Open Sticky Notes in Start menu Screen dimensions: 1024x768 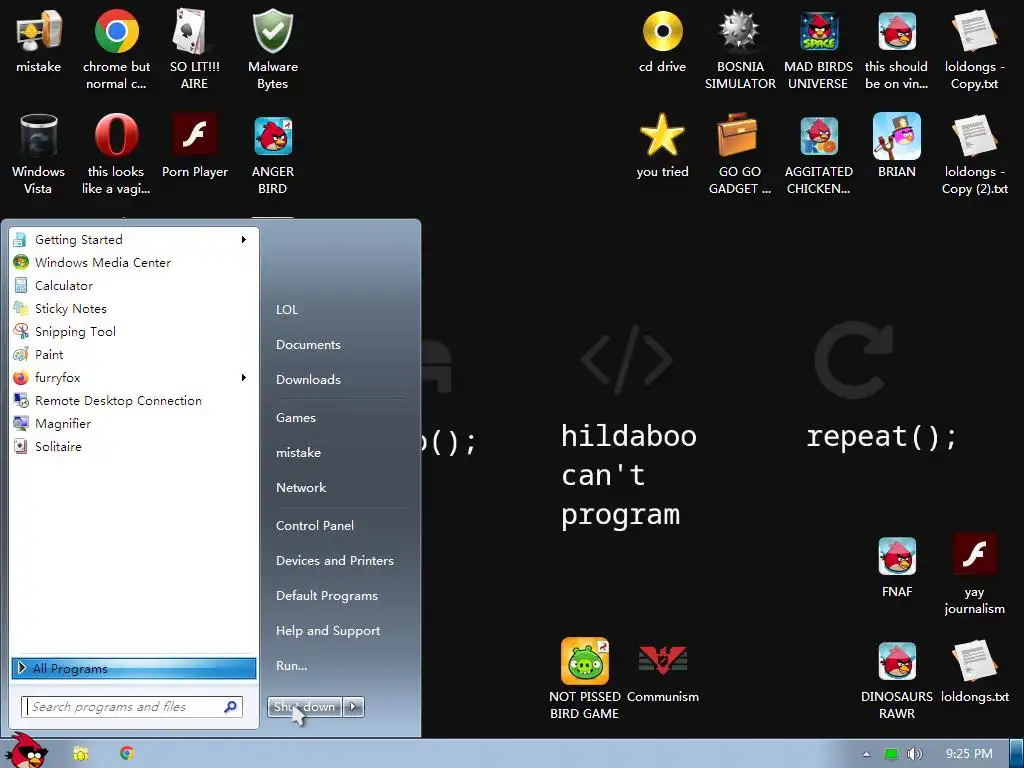point(134,308)
